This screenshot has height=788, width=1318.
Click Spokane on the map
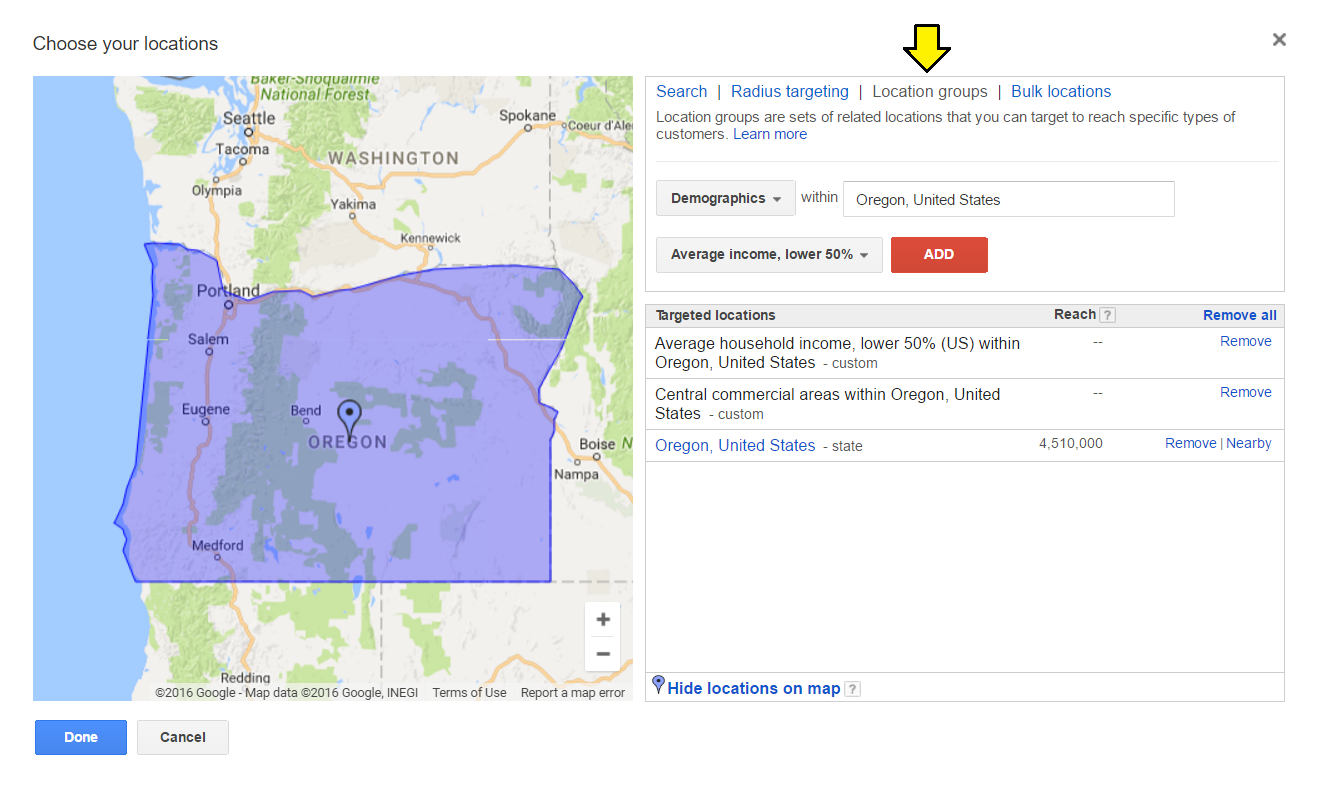[527, 115]
